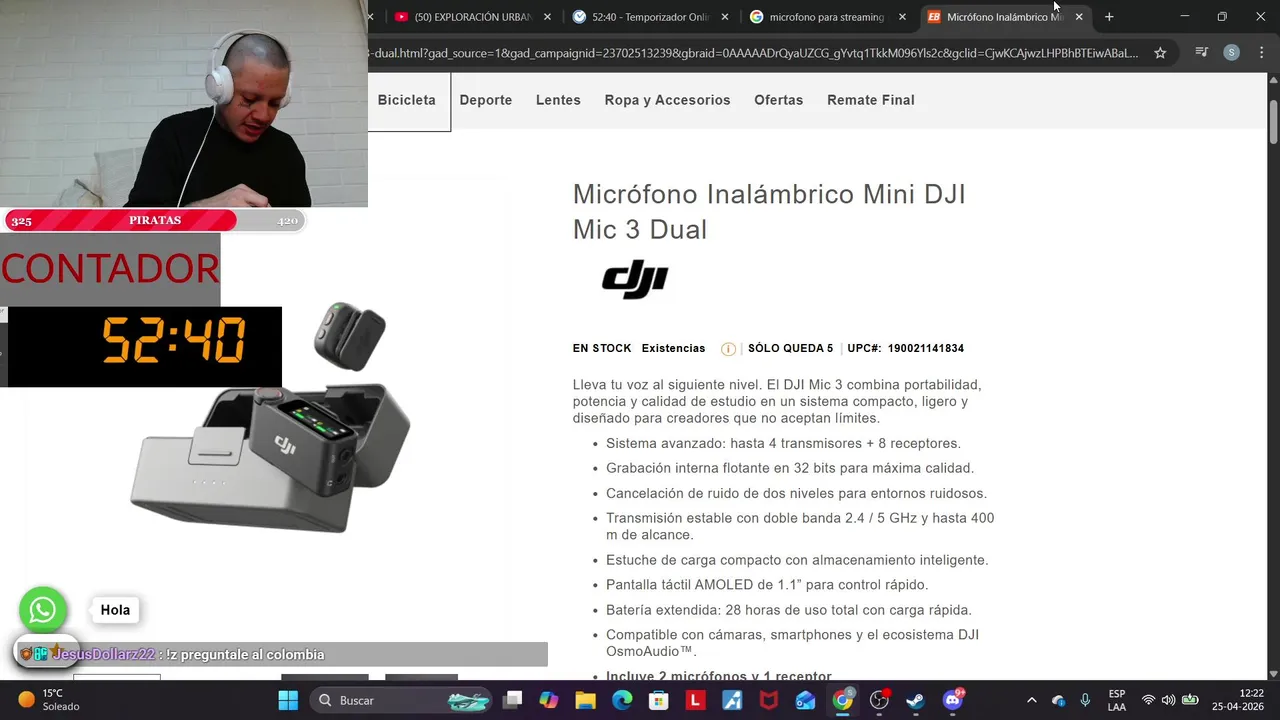Open the Chrome profile avatar
This screenshot has width=1280, height=720.
click(x=1231, y=53)
